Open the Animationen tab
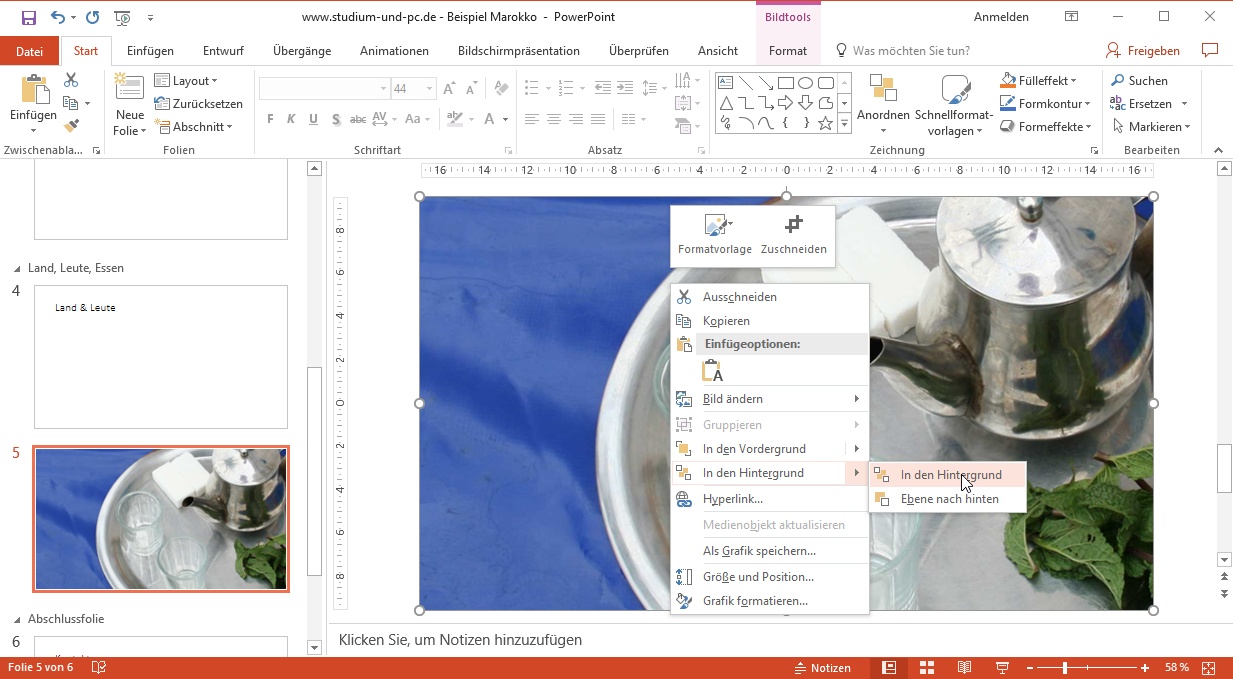1233x679 pixels. coord(394,51)
